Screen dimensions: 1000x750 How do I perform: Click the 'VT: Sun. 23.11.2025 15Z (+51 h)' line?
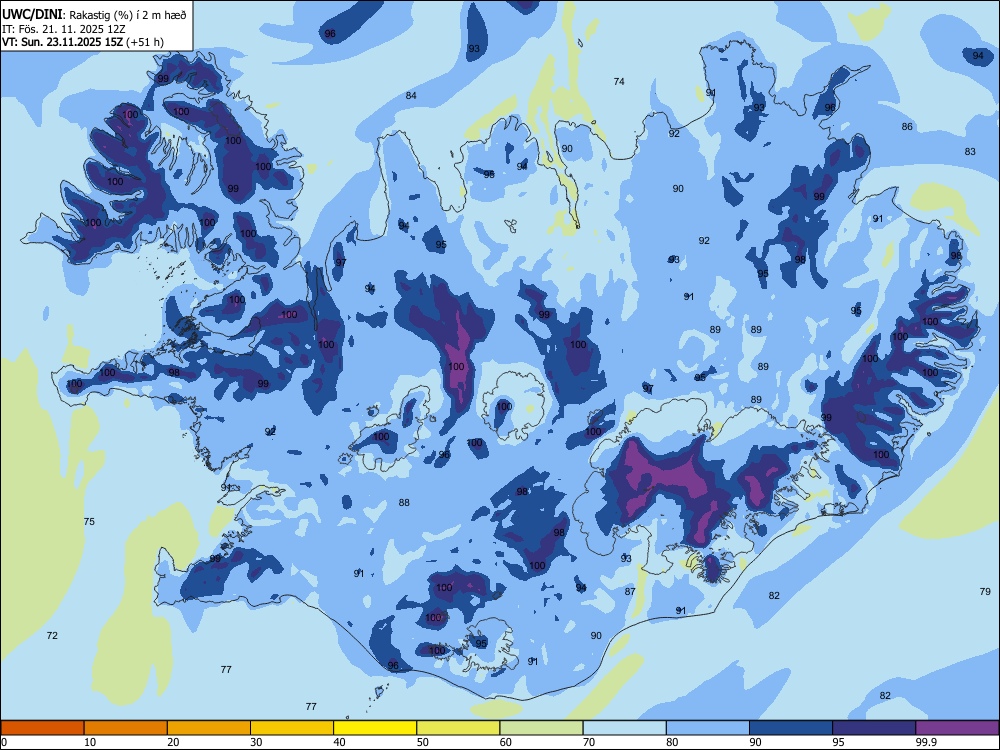(83, 42)
